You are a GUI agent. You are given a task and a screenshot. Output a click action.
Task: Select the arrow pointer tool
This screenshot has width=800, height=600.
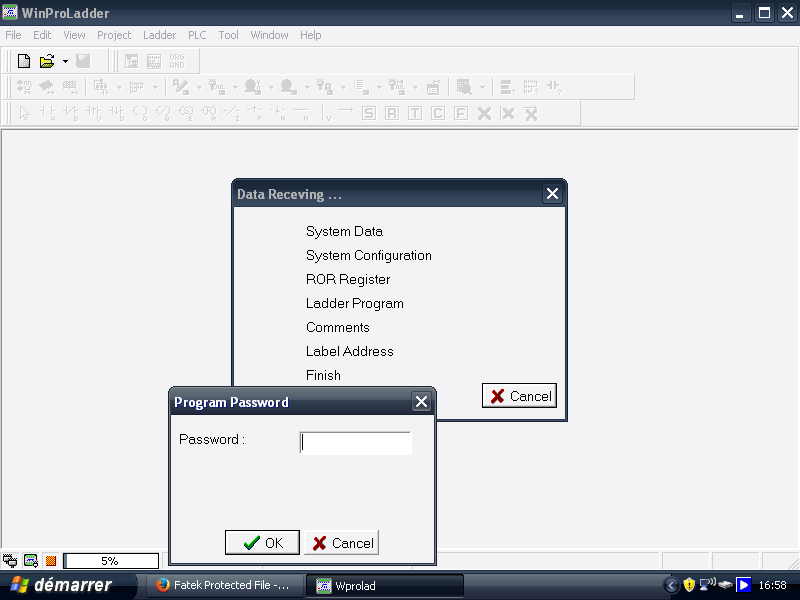[x=24, y=113]
